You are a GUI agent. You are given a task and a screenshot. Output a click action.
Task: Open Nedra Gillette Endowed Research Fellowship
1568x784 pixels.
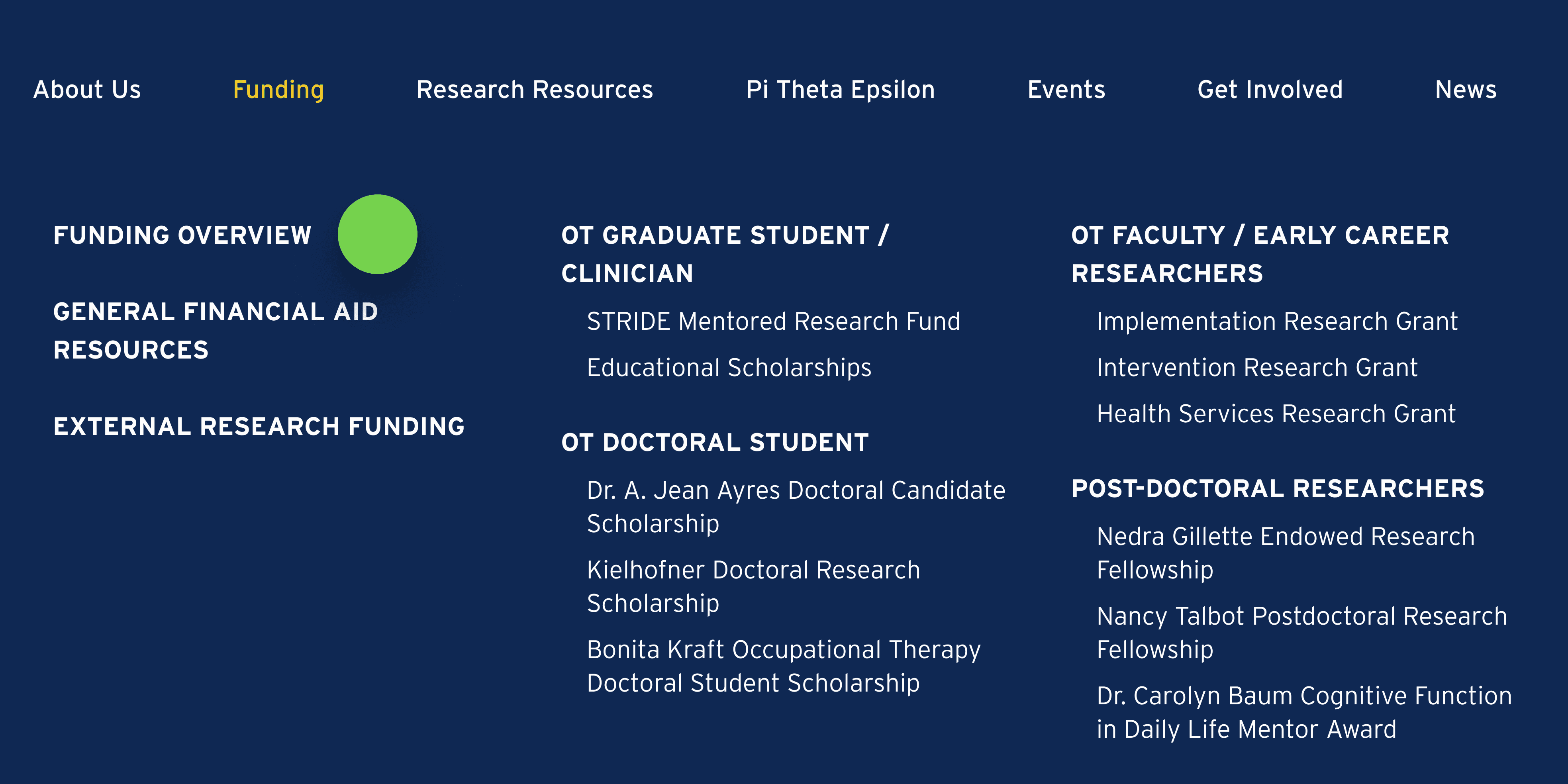[1285, 553]
